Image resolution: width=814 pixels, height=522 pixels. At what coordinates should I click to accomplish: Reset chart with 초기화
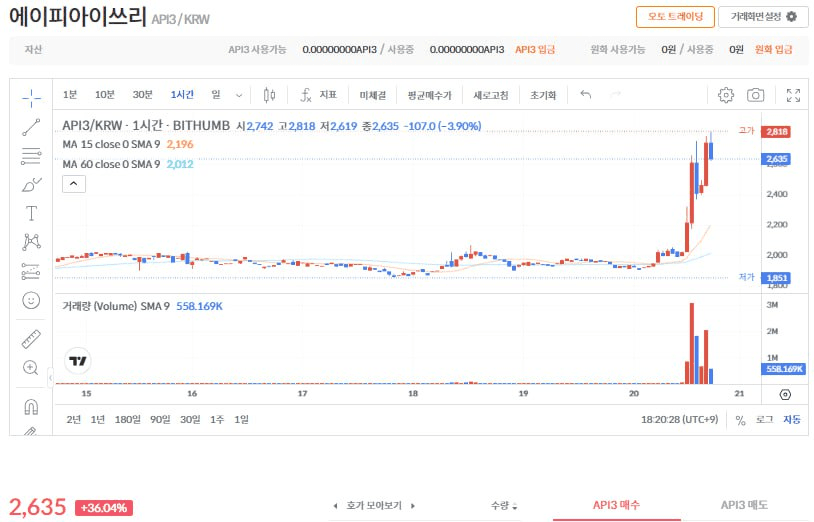[x=542, y=95]
